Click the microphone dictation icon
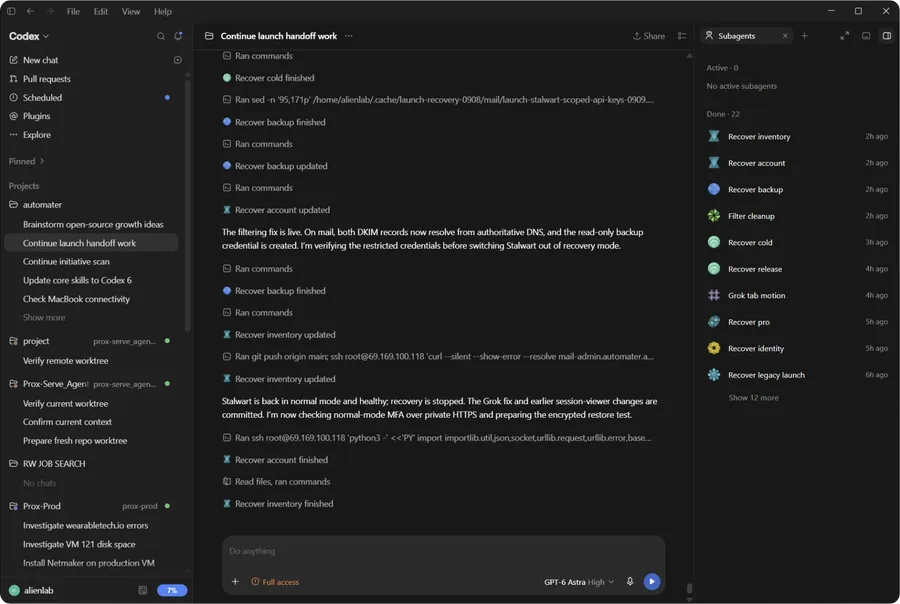900x604 pixels. 630,582
